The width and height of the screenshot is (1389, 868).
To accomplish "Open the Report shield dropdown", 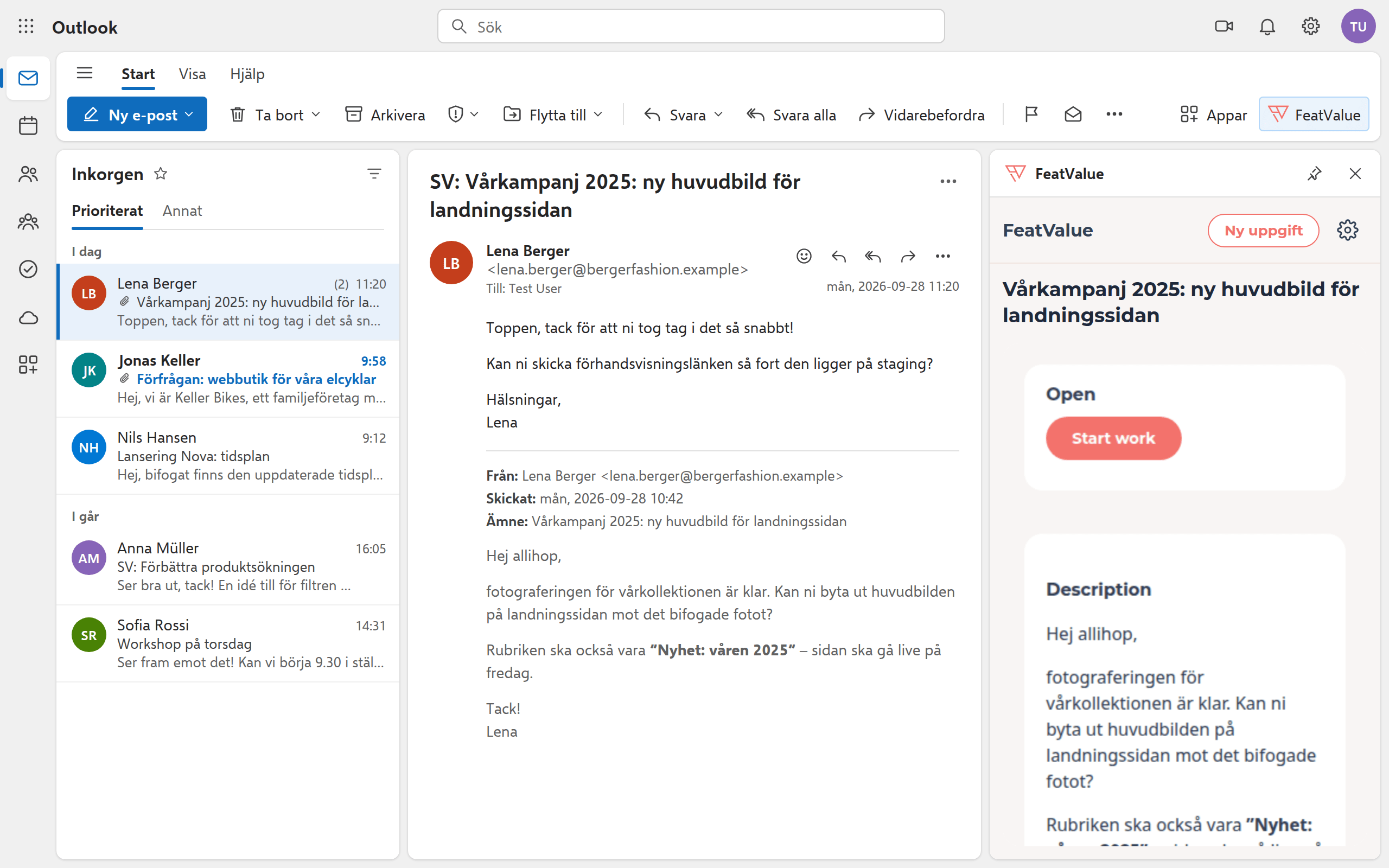I will [463, 114].
